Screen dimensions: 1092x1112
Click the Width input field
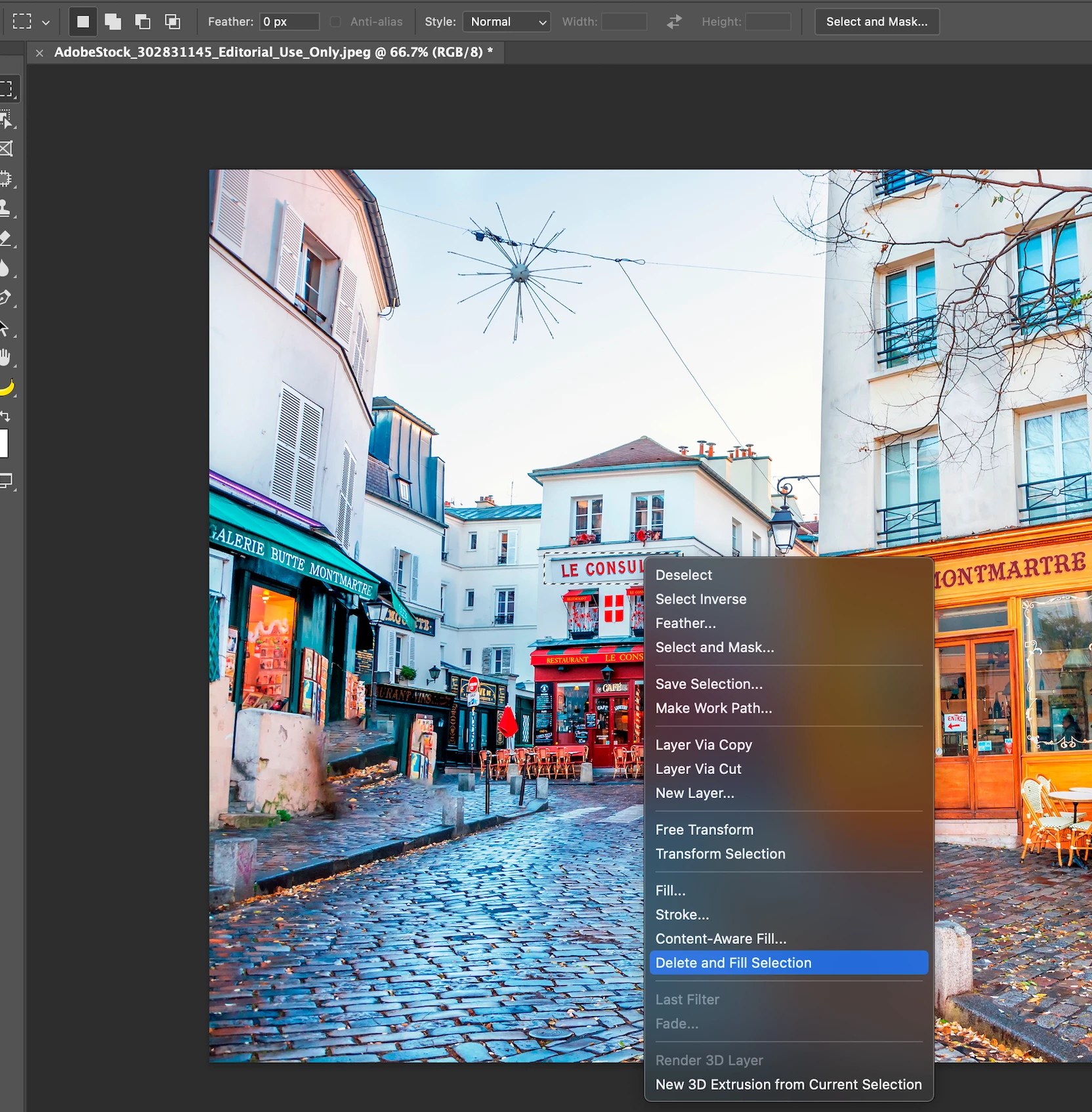[624, 22]
